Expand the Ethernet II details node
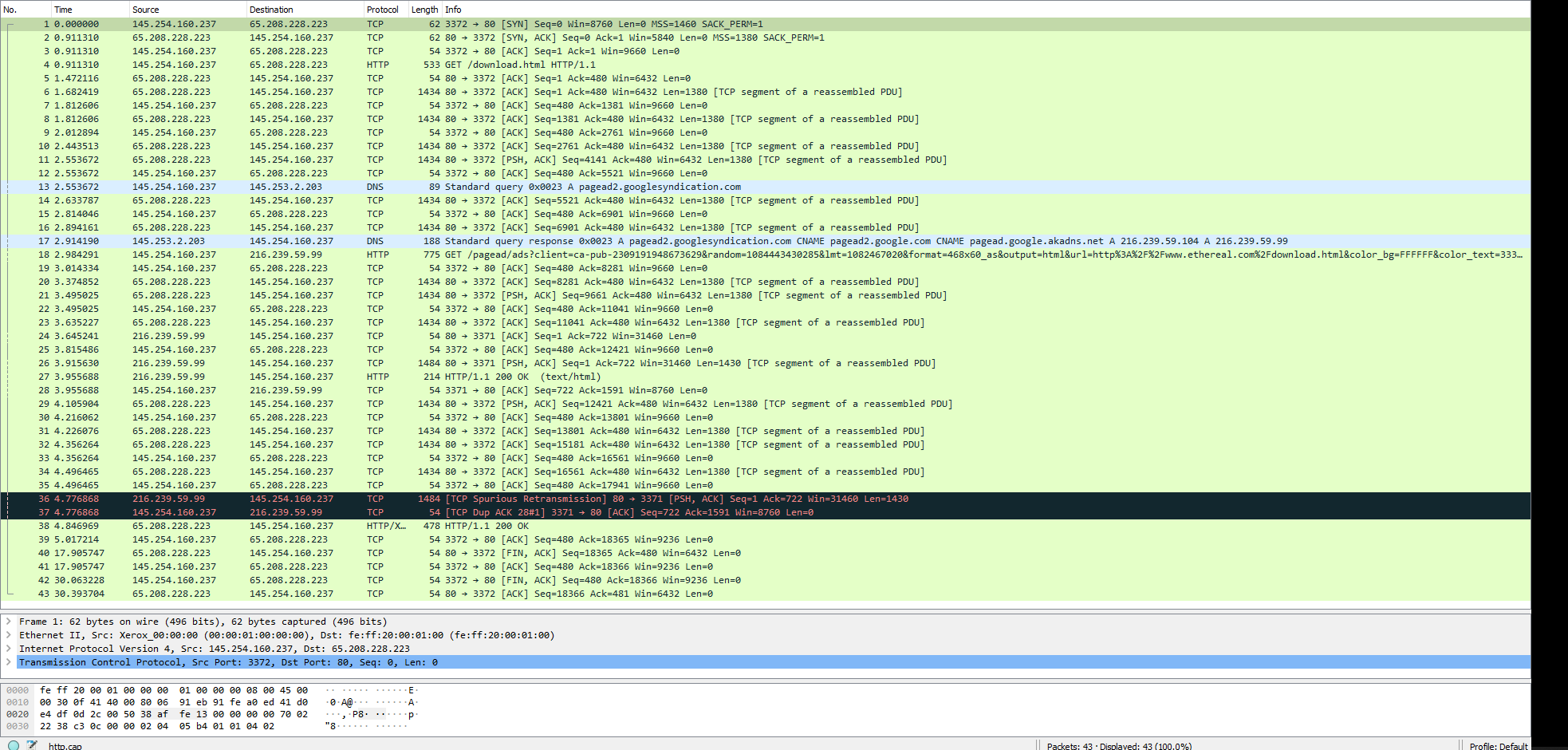 tap(9, 635)
